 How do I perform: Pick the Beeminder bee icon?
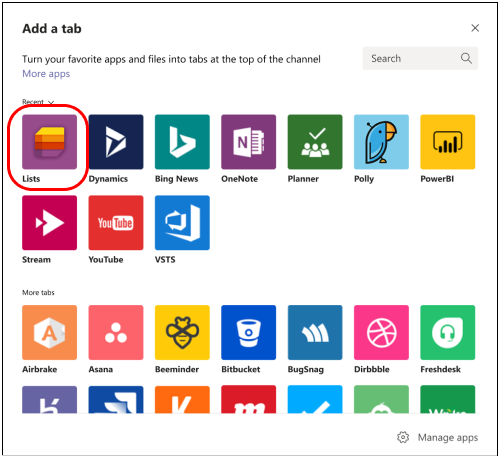(182, 332)
